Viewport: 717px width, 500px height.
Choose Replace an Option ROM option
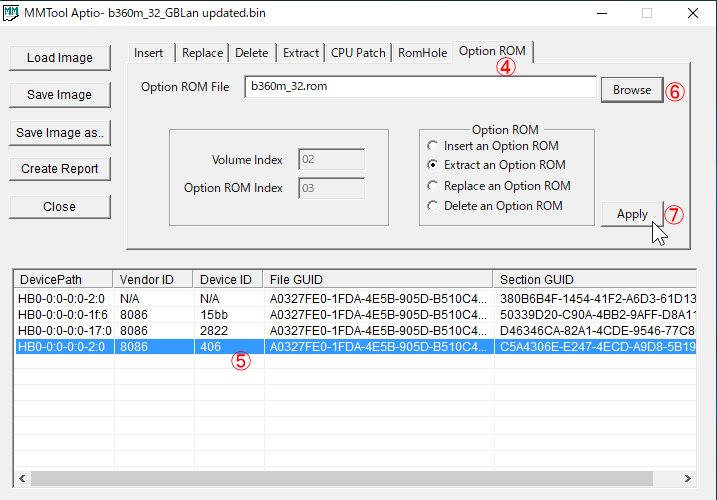(x=433, y=186)
